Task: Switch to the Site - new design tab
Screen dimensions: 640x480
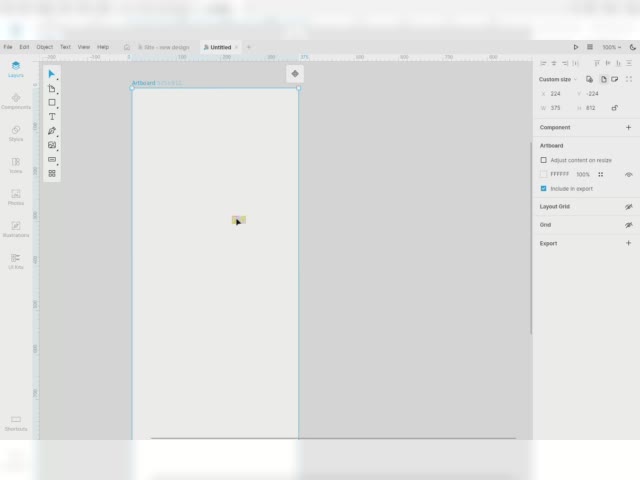Action: (x=164, y=47)
